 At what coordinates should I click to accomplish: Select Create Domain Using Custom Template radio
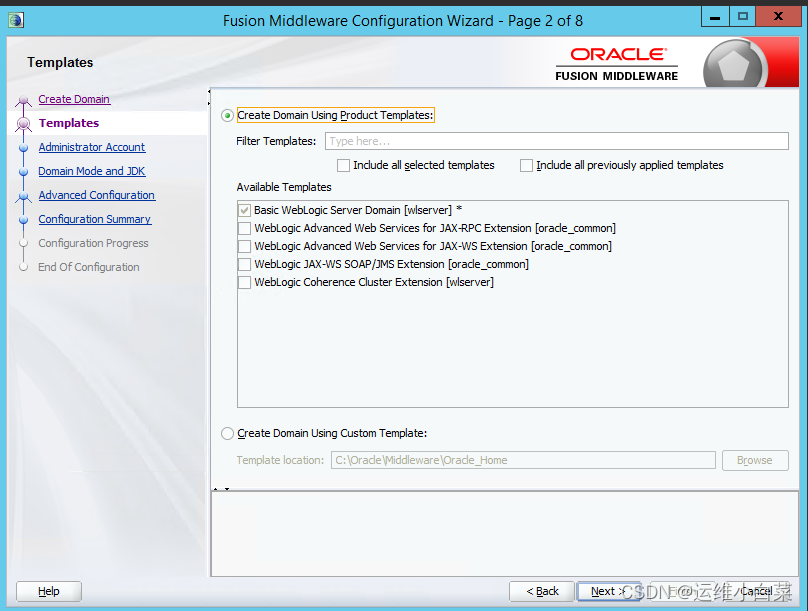[227, 434]
